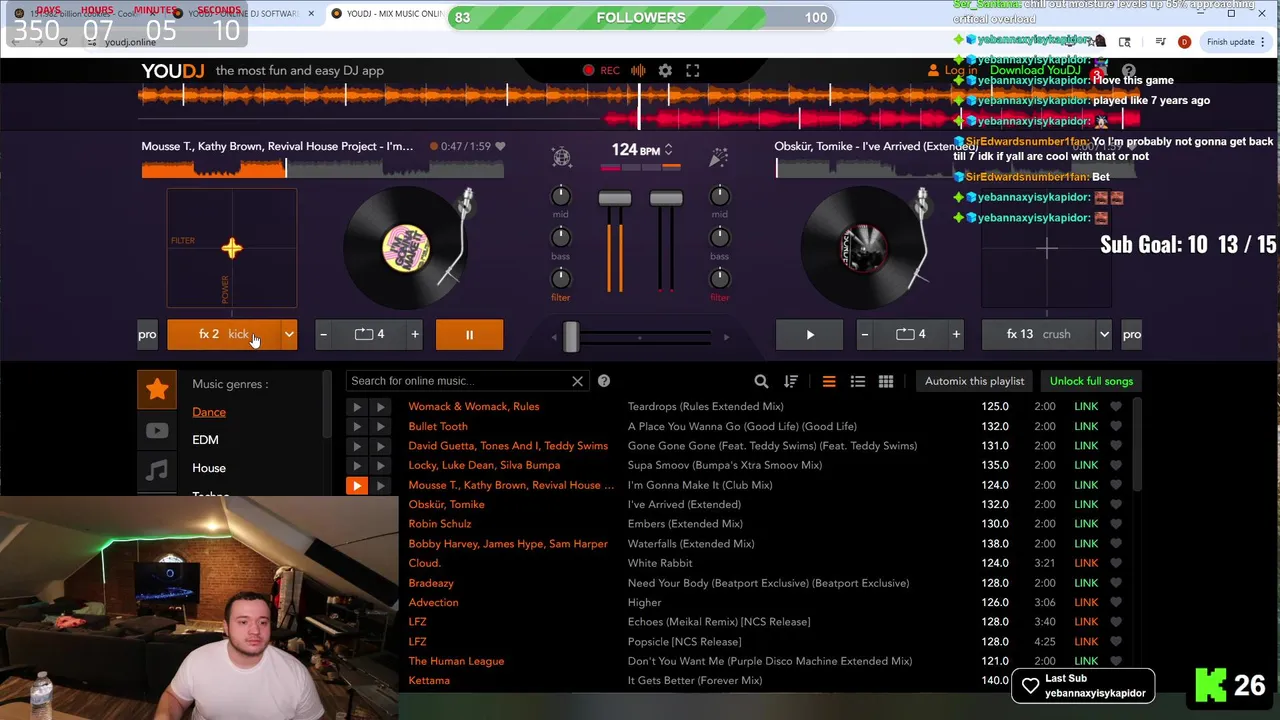Select the Kettama artist name
Viewport: 1280px width, 720px height.
click(x=429, y=680)
